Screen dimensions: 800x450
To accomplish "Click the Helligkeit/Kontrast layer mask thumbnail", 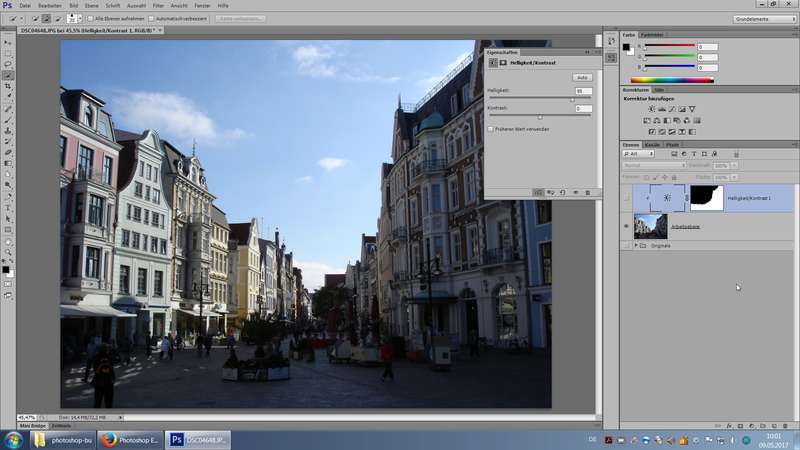I will coord(706,198).
